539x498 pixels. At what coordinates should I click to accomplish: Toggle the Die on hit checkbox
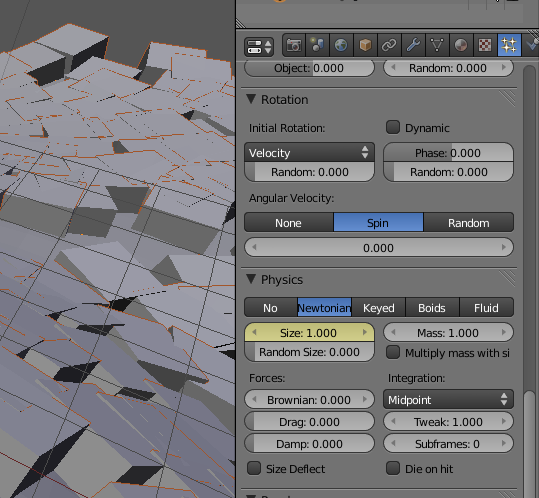[x=393, y=468]
